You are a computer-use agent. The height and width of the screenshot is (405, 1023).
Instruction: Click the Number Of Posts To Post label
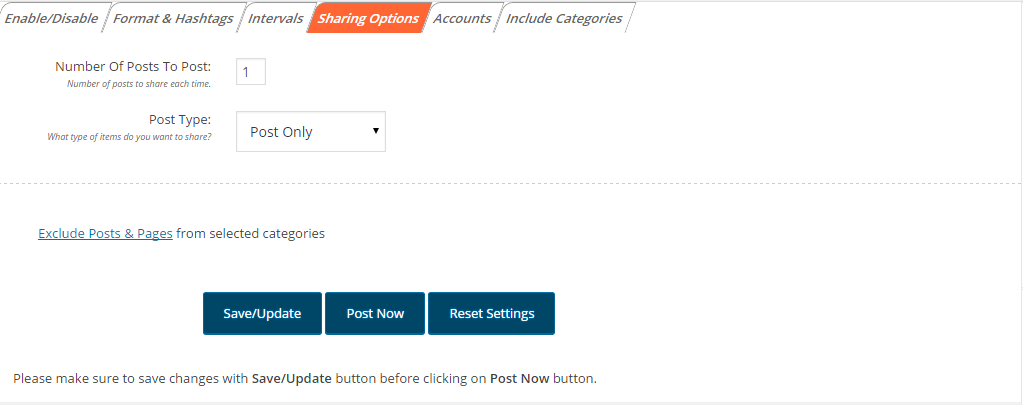tap(133, 67)
